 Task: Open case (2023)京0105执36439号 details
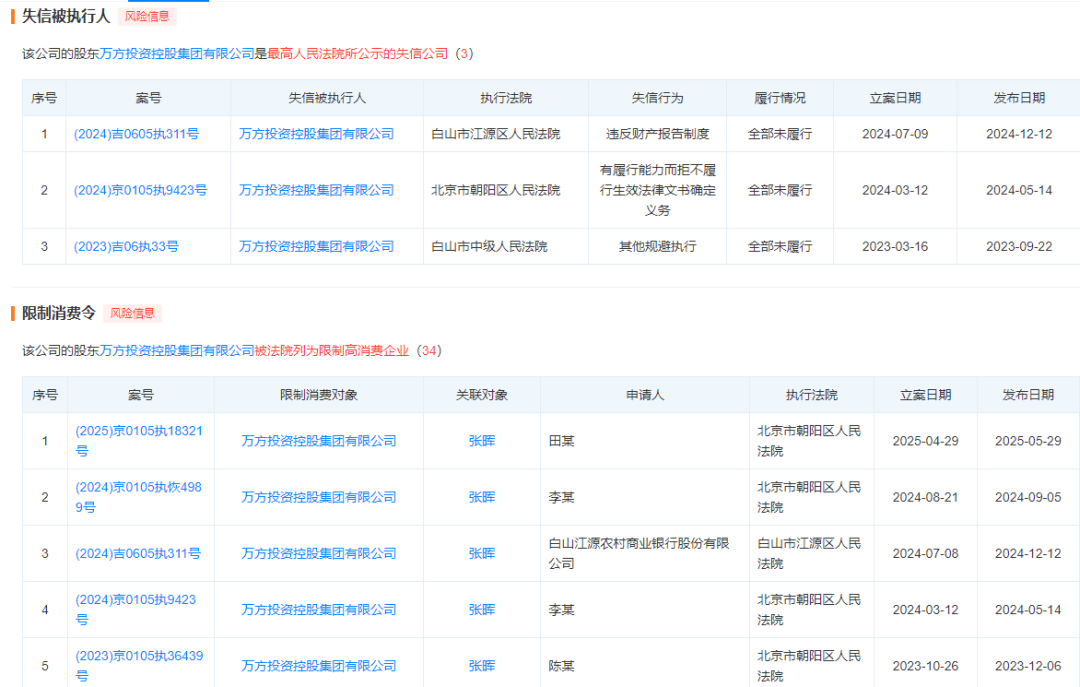tap(139, 661)
